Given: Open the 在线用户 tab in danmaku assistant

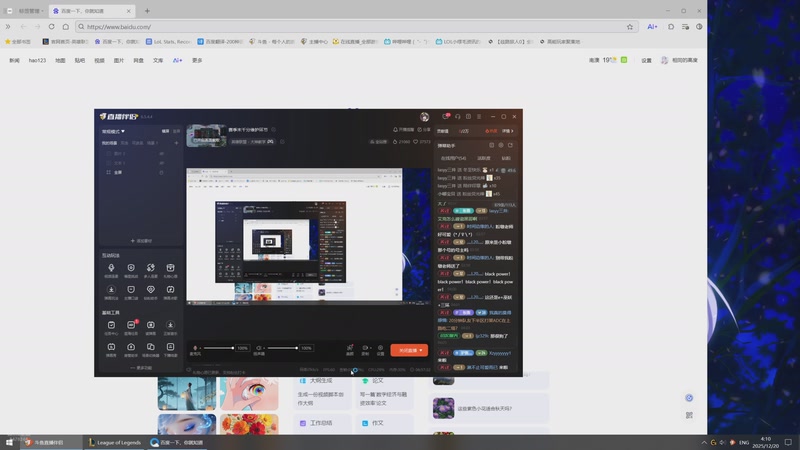Looking at the screenshot, I should (453, 158).
